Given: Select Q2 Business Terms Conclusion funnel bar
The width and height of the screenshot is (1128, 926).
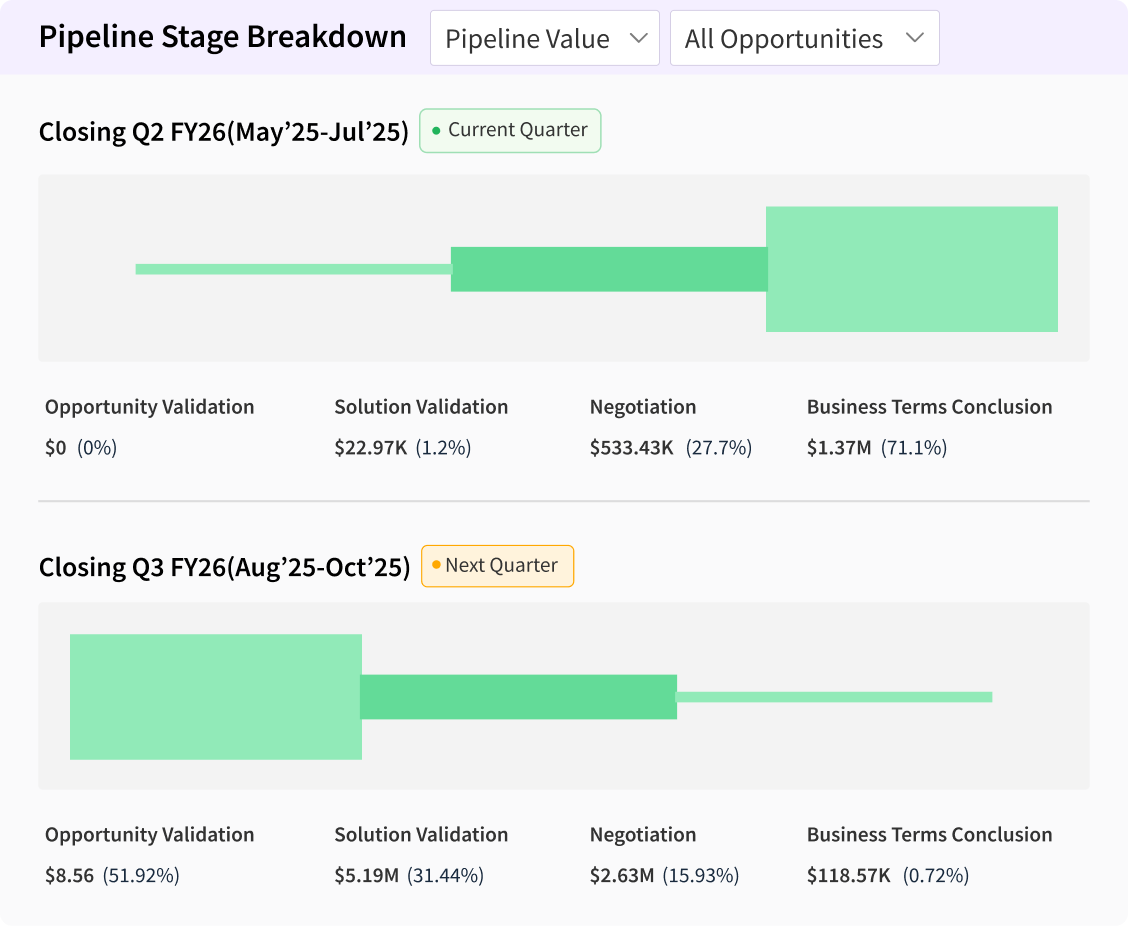Looking at the screenshot, I should click(x=911, y=269).
